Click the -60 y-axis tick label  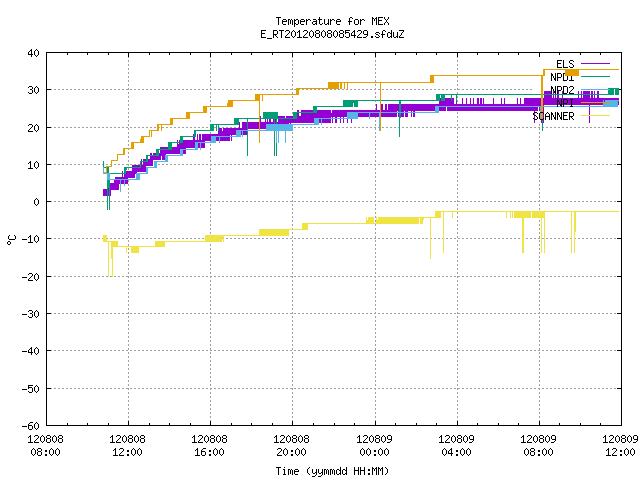pos(31,426)
